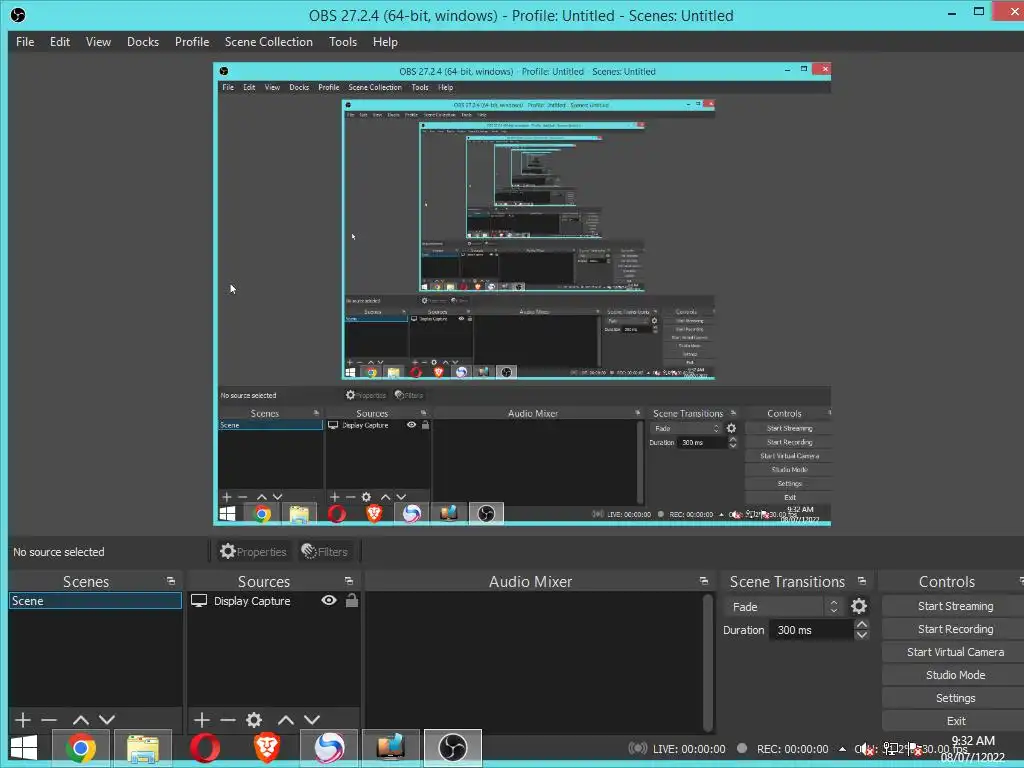This screenshot has height=768, width=1024.
Task: Pop out the Scene Transitions dock
Action: tap(861, 581)
